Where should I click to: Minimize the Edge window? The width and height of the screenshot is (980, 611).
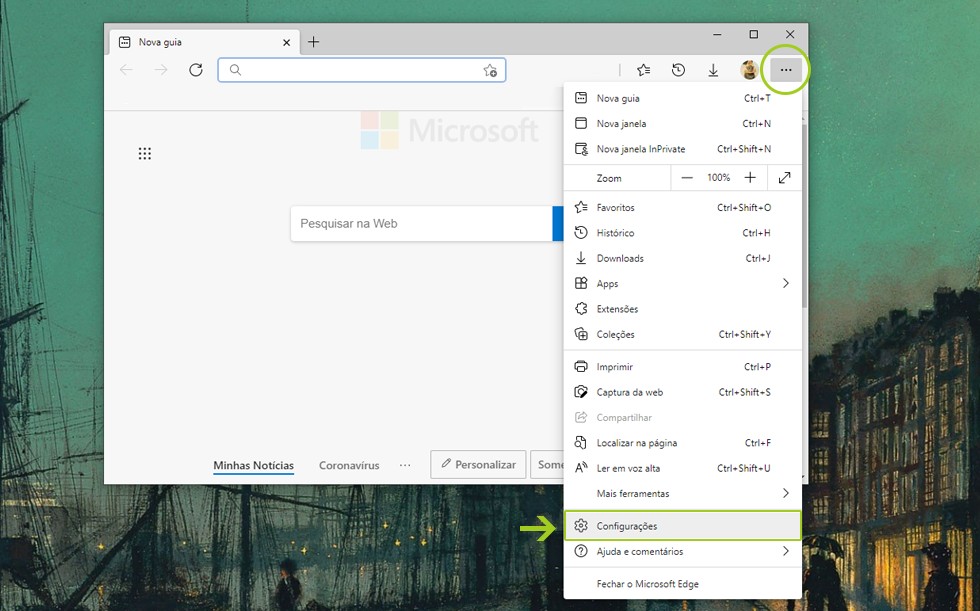coord(718,34)
